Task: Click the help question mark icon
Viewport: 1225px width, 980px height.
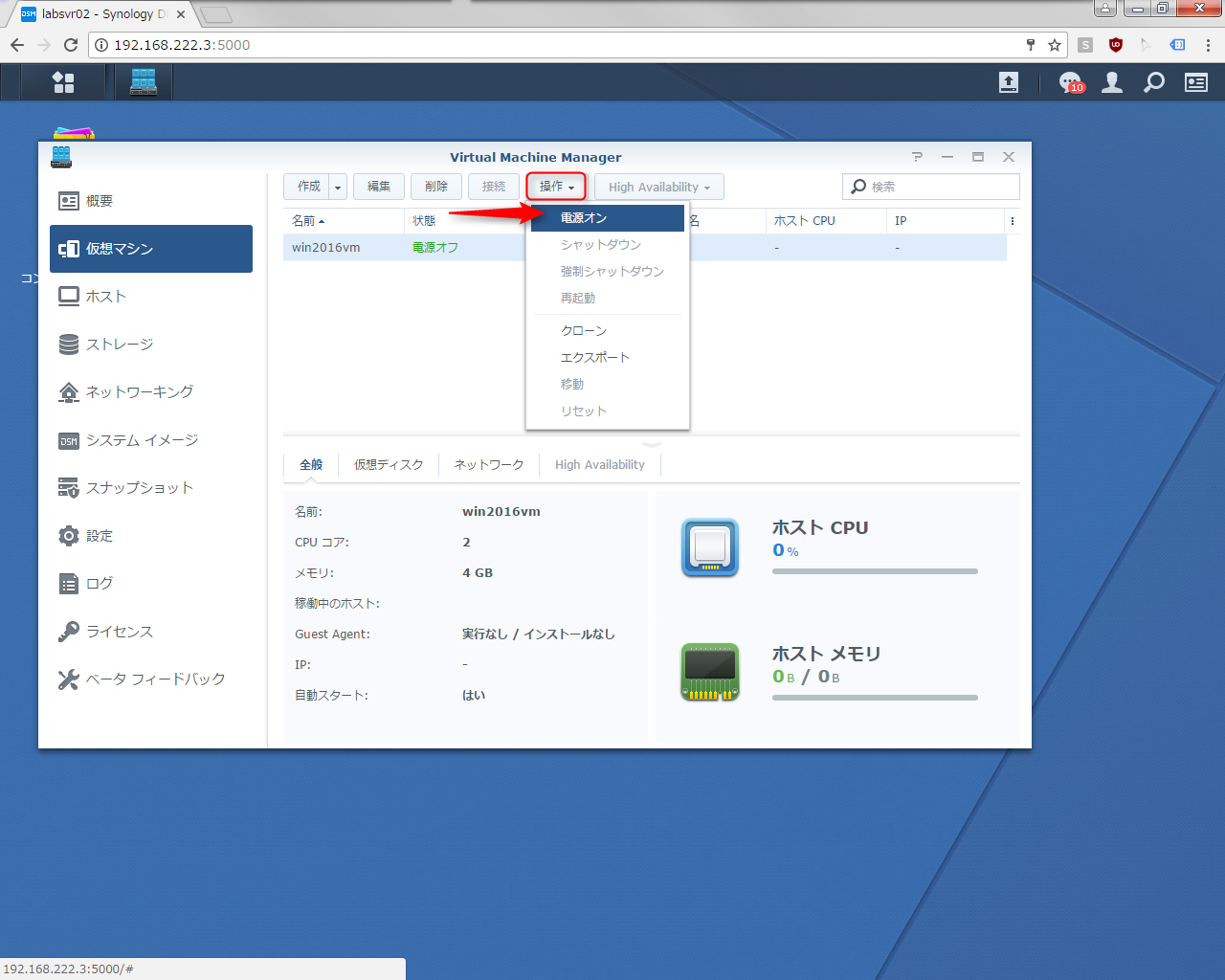Action: 917,157
